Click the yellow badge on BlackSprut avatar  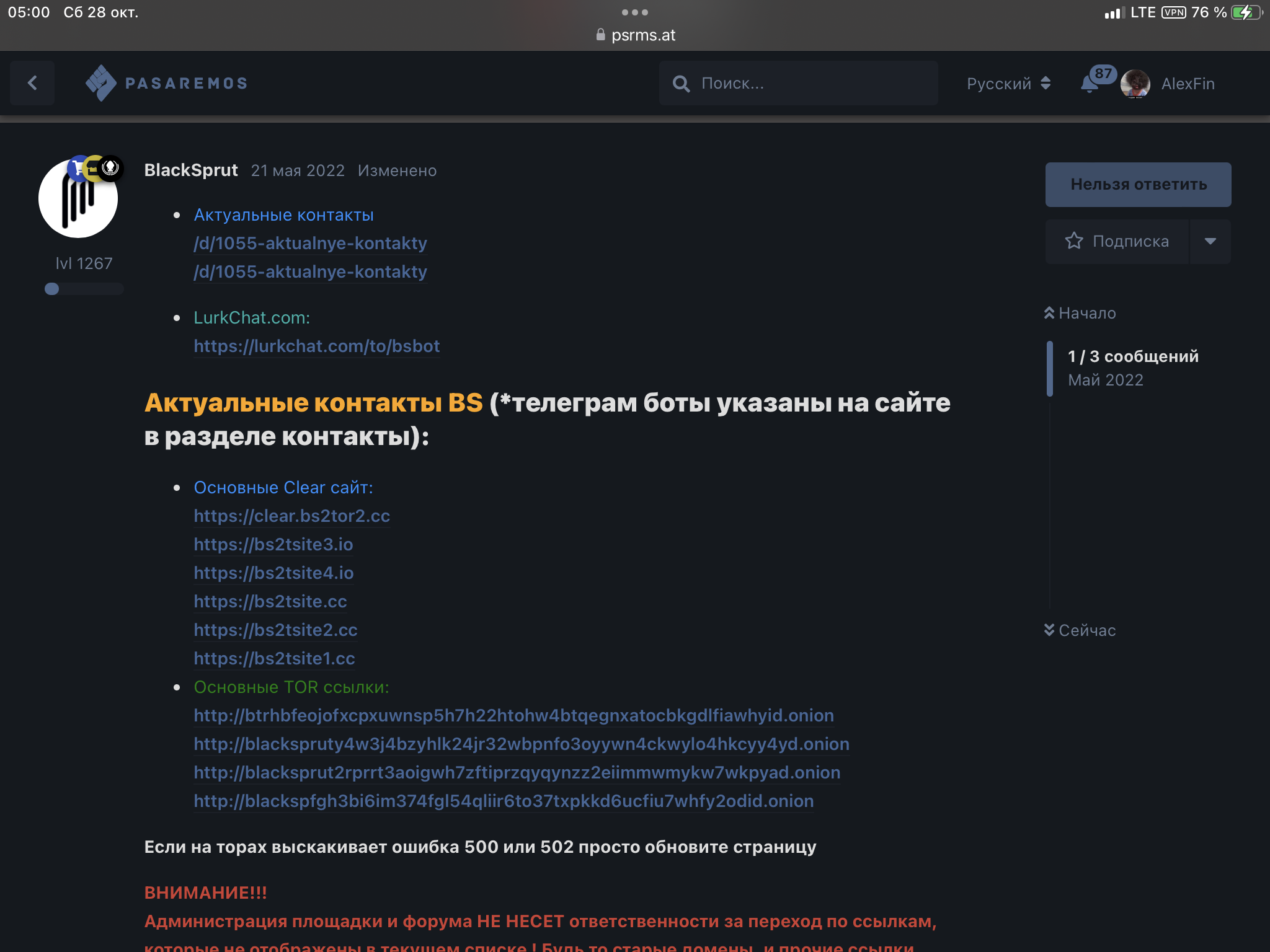94,168
